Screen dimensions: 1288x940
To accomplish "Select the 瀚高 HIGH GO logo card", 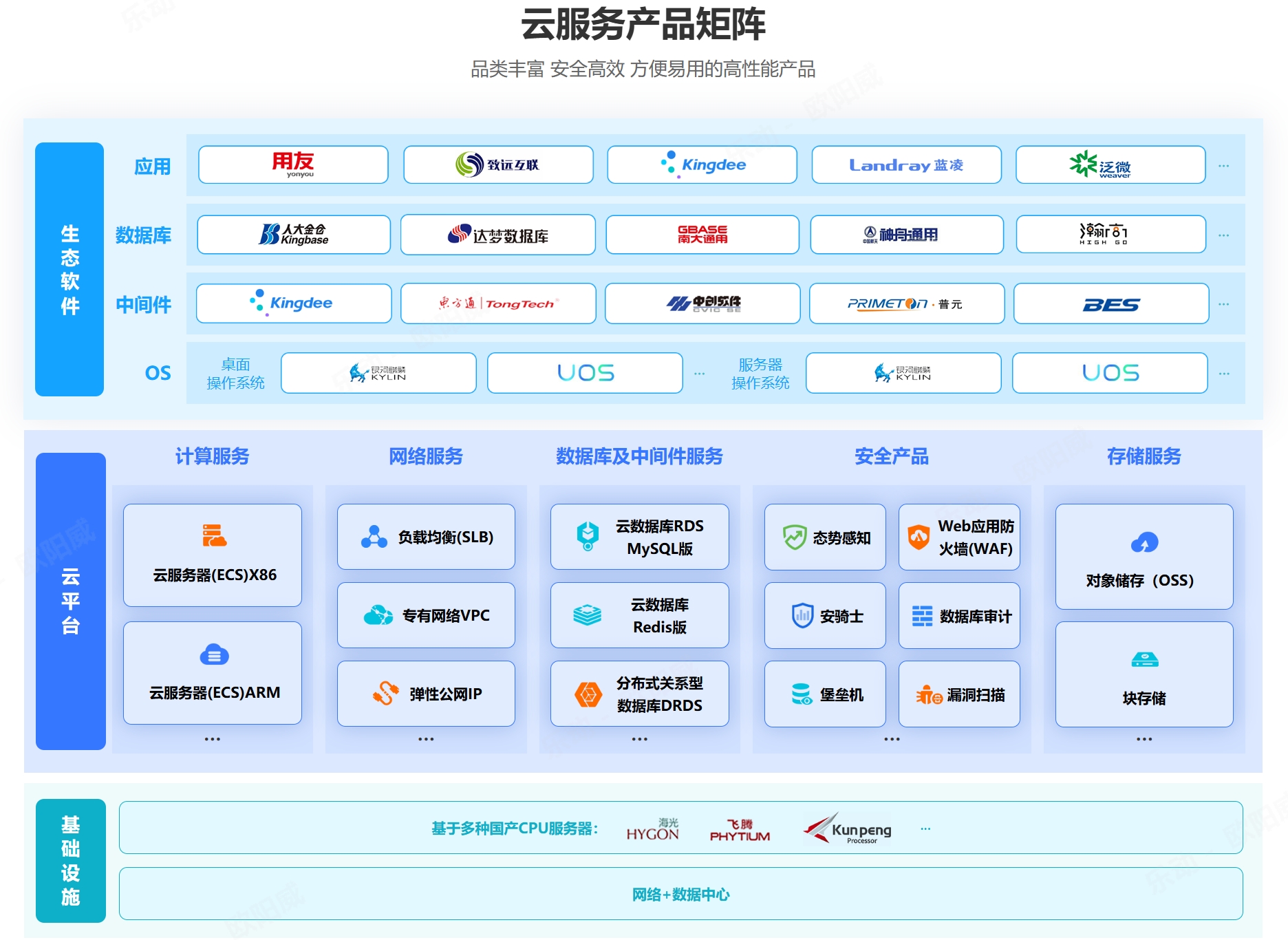I will click(x=1110, y=235).
